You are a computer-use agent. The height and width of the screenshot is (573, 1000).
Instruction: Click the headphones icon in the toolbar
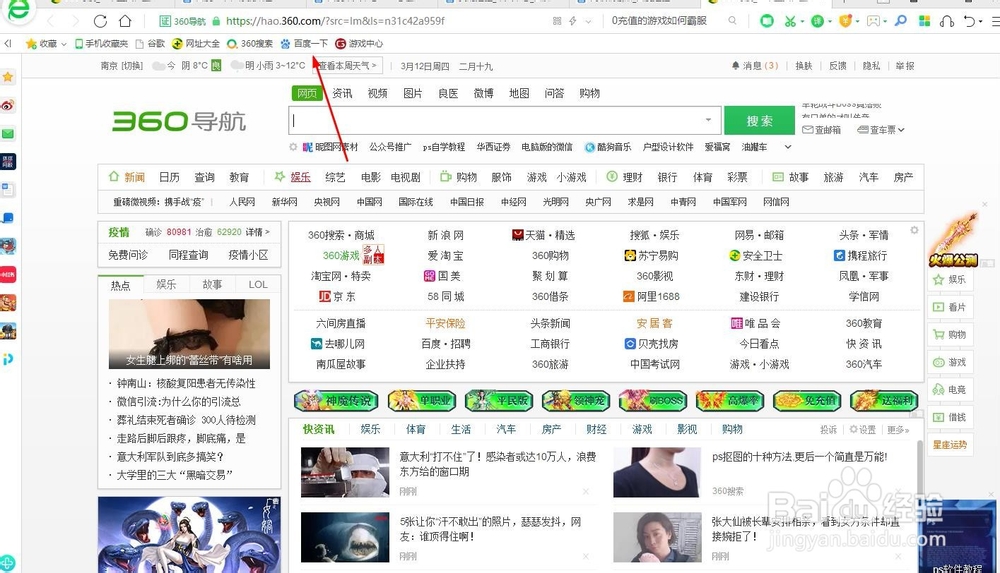click(947, 21)
